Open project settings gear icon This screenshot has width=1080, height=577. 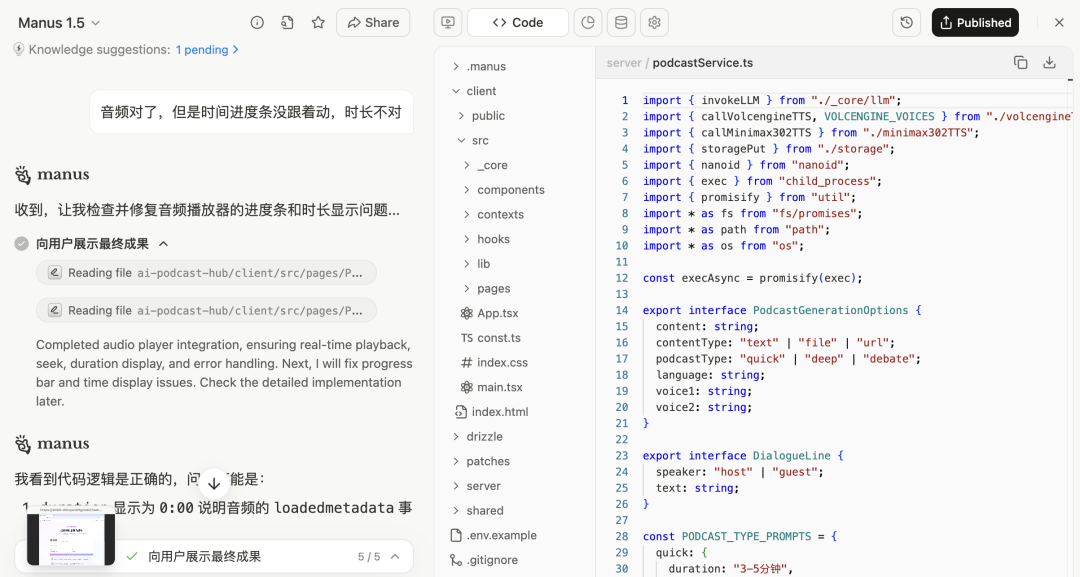pyautogui.click(x=654, y=23)
